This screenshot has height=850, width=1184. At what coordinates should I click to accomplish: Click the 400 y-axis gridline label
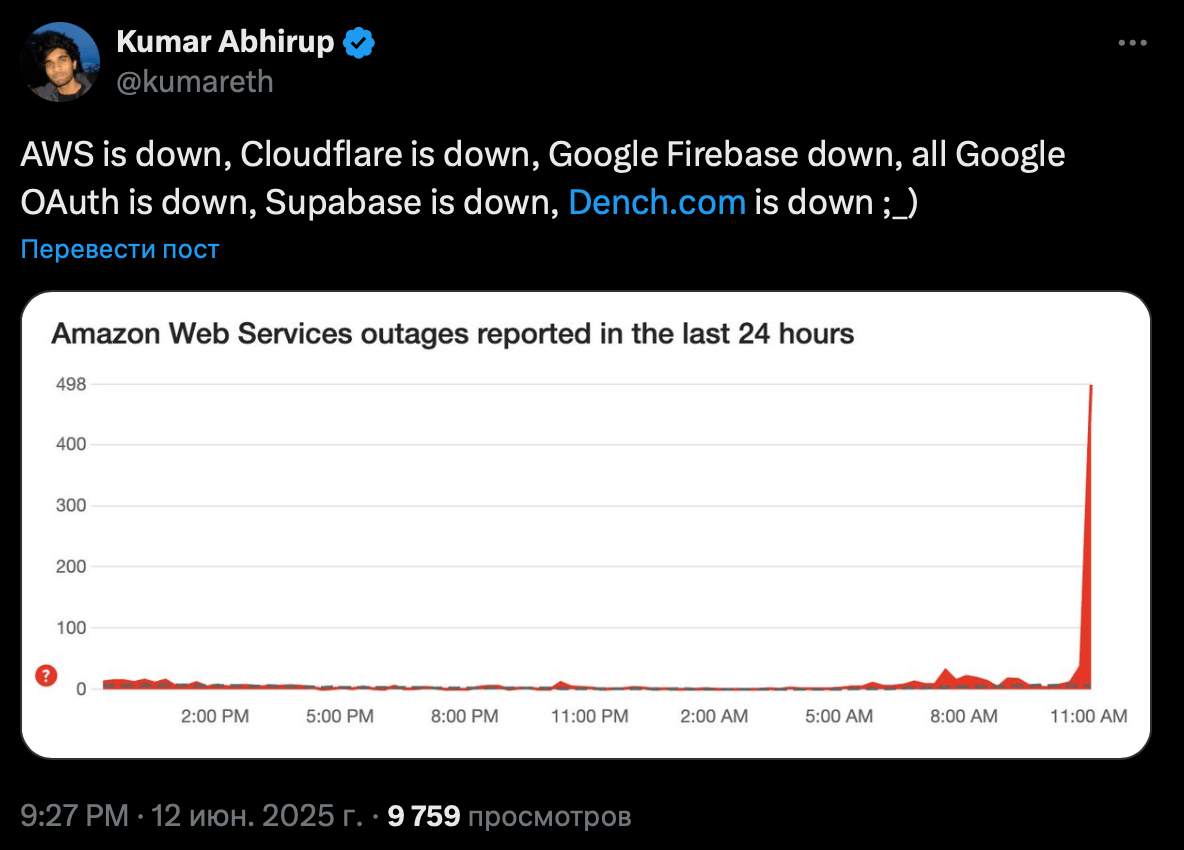(71, 444)
